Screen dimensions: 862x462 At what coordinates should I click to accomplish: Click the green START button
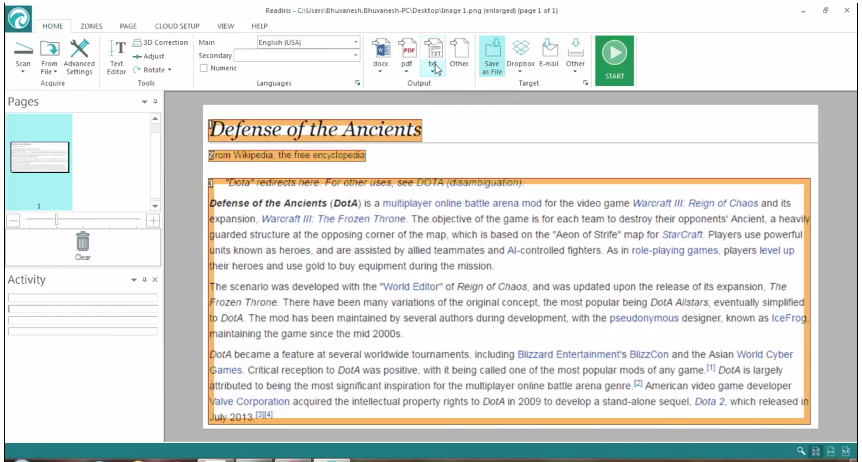pos(615,60)
